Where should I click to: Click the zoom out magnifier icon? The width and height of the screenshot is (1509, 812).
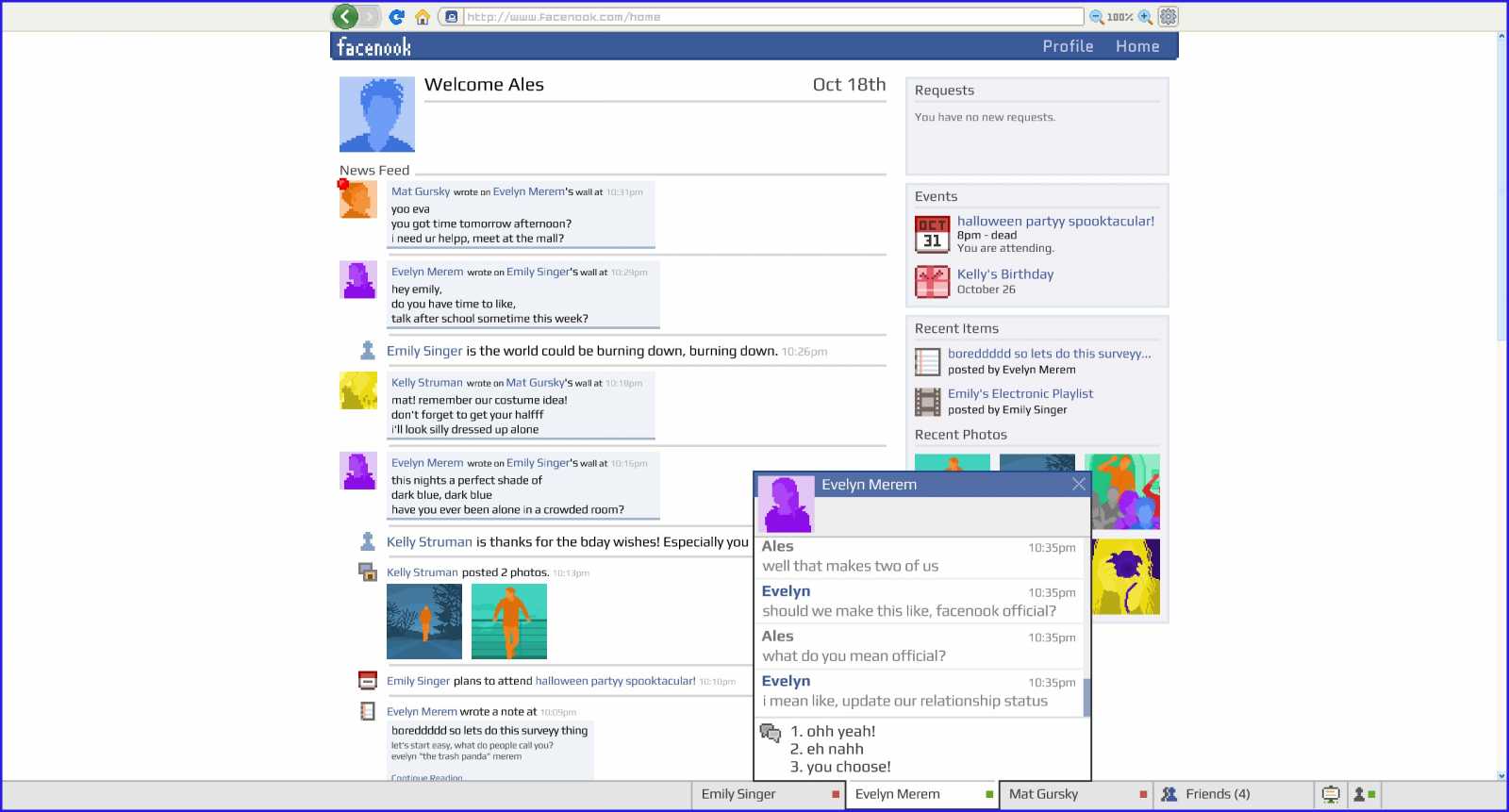click(x=1097, y=17)
